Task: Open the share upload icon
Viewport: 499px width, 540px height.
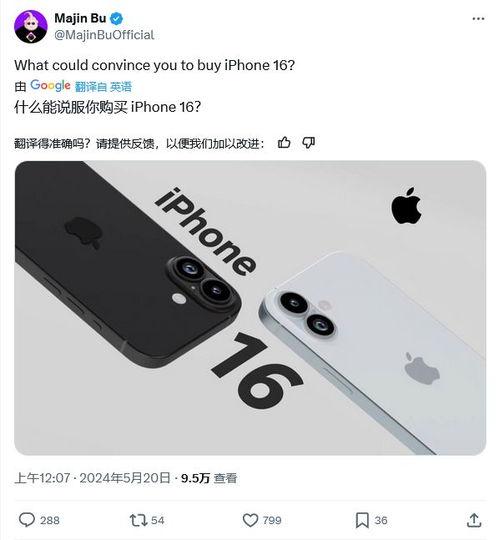Action: click(474, 520)
